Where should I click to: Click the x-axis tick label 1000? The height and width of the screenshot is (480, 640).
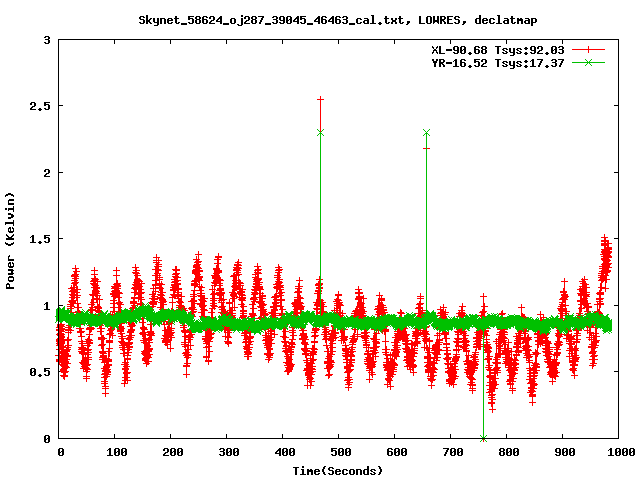pos(620,452)
